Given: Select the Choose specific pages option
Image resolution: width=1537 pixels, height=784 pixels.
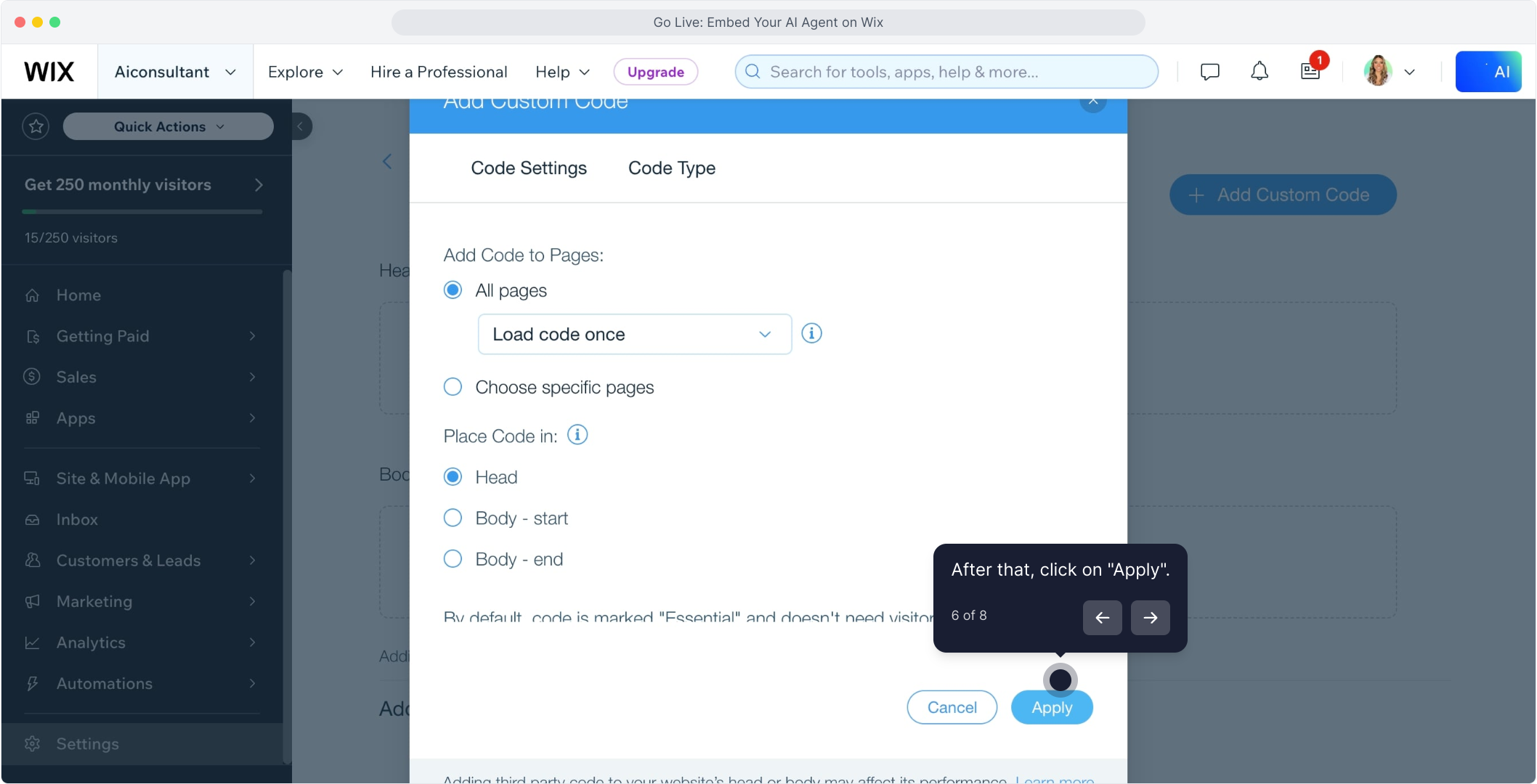Looking at the screenshot, I should click(453, 387).
